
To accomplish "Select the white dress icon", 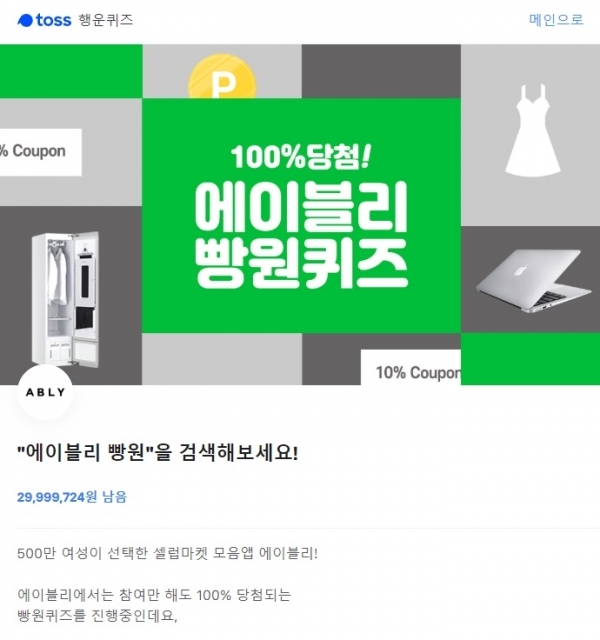I will 532,131.
